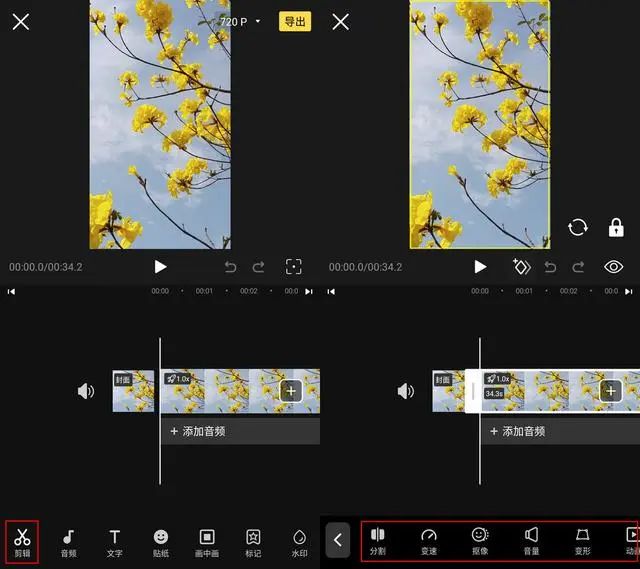The width and height of the screenshot is (640, 569).
Task: Tap the 34.3s duration label on selected clip
Action: point(494,393)
